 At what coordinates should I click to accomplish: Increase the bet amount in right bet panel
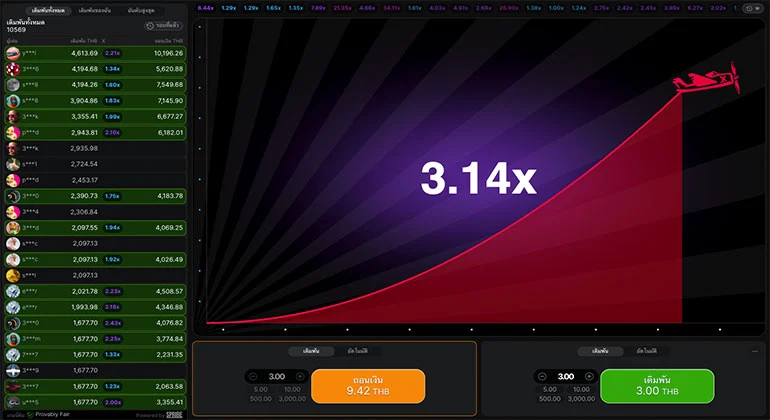(590, 376)
